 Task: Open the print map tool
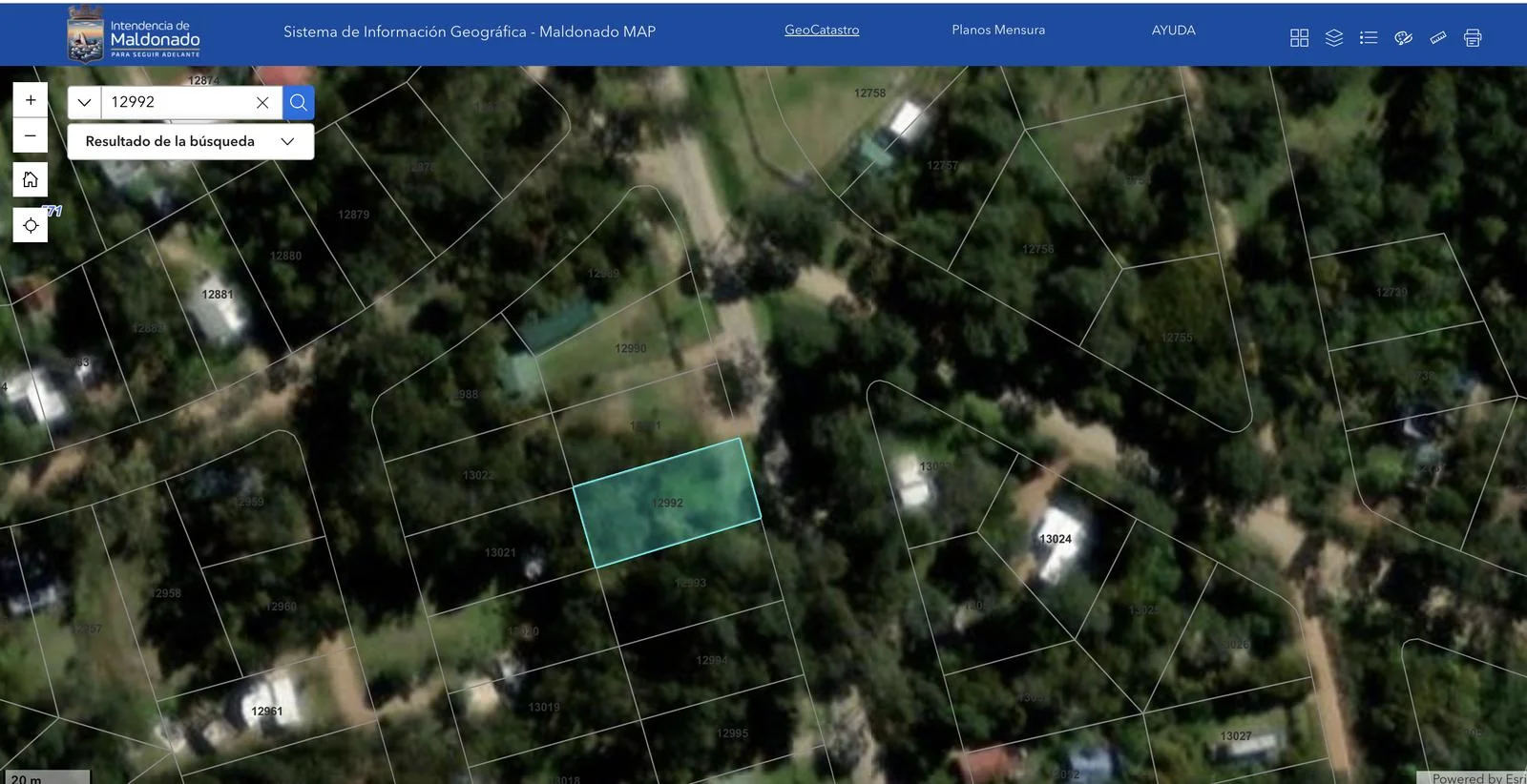tap(1473, 38)
